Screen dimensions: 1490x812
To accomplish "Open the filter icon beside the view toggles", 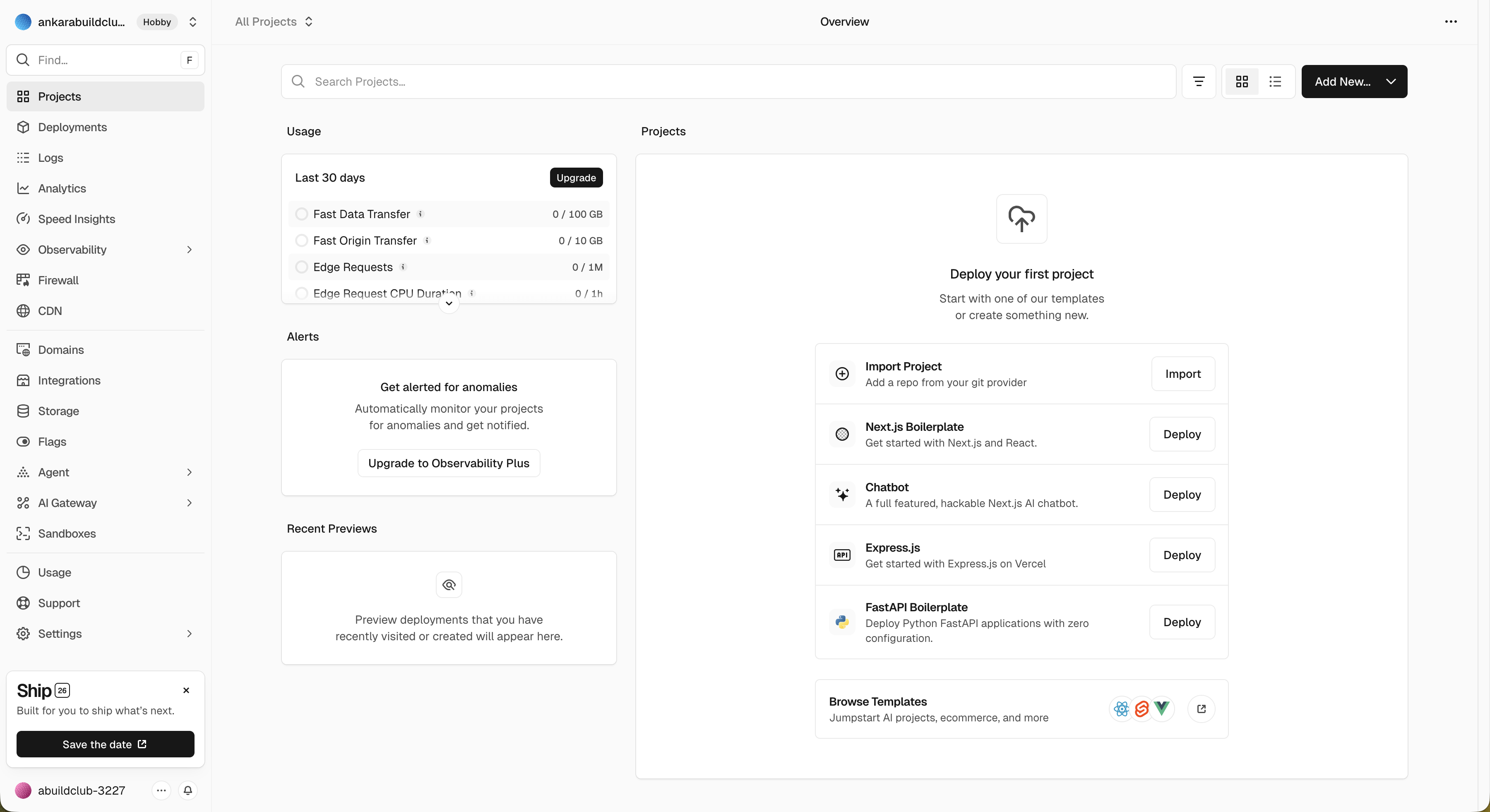I will 1199,81.
